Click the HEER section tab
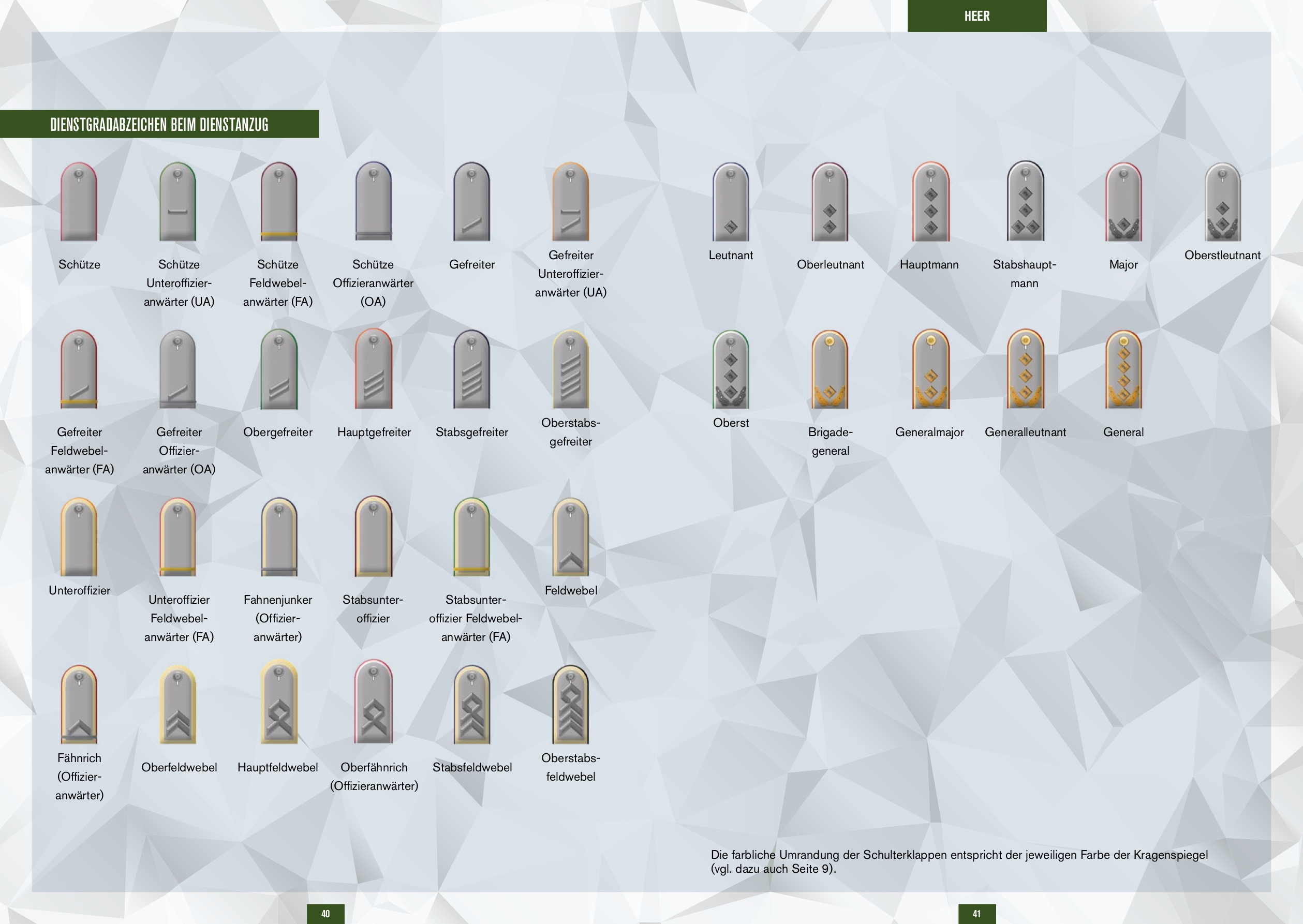The width and height of the screenshot is (1303, 924). [x=976, y=16]
